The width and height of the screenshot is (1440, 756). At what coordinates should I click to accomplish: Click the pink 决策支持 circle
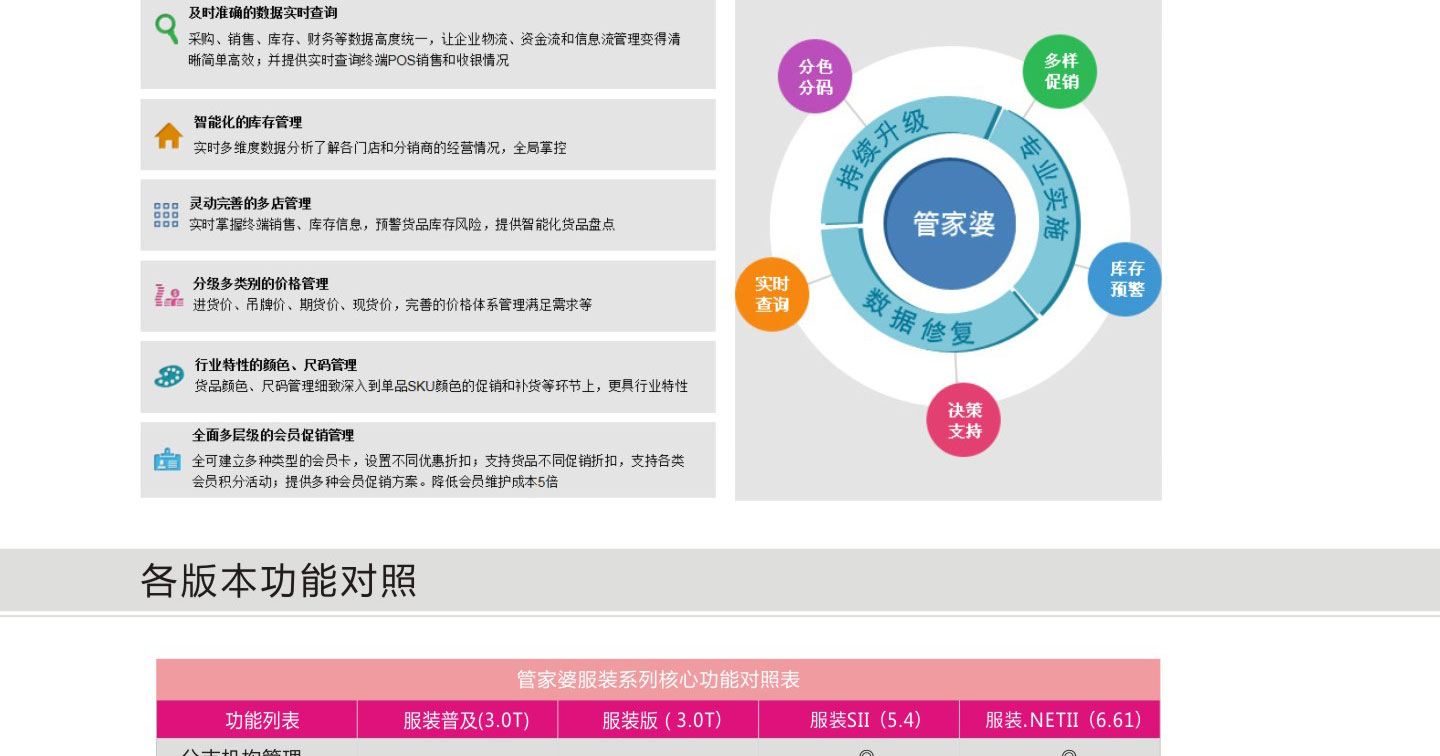point(964,420)
